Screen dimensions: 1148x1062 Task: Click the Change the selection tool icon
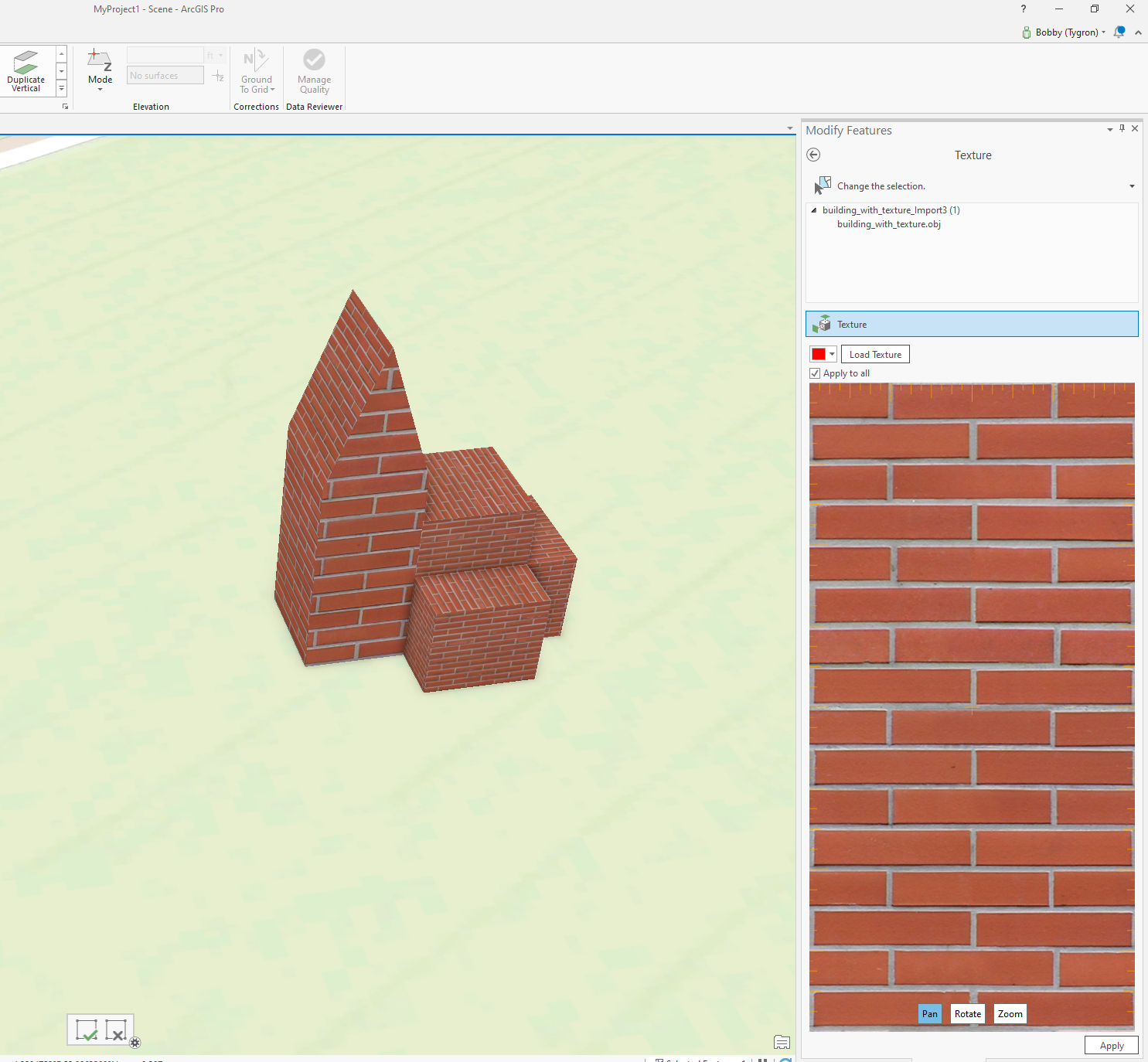[x=823, y=186]
